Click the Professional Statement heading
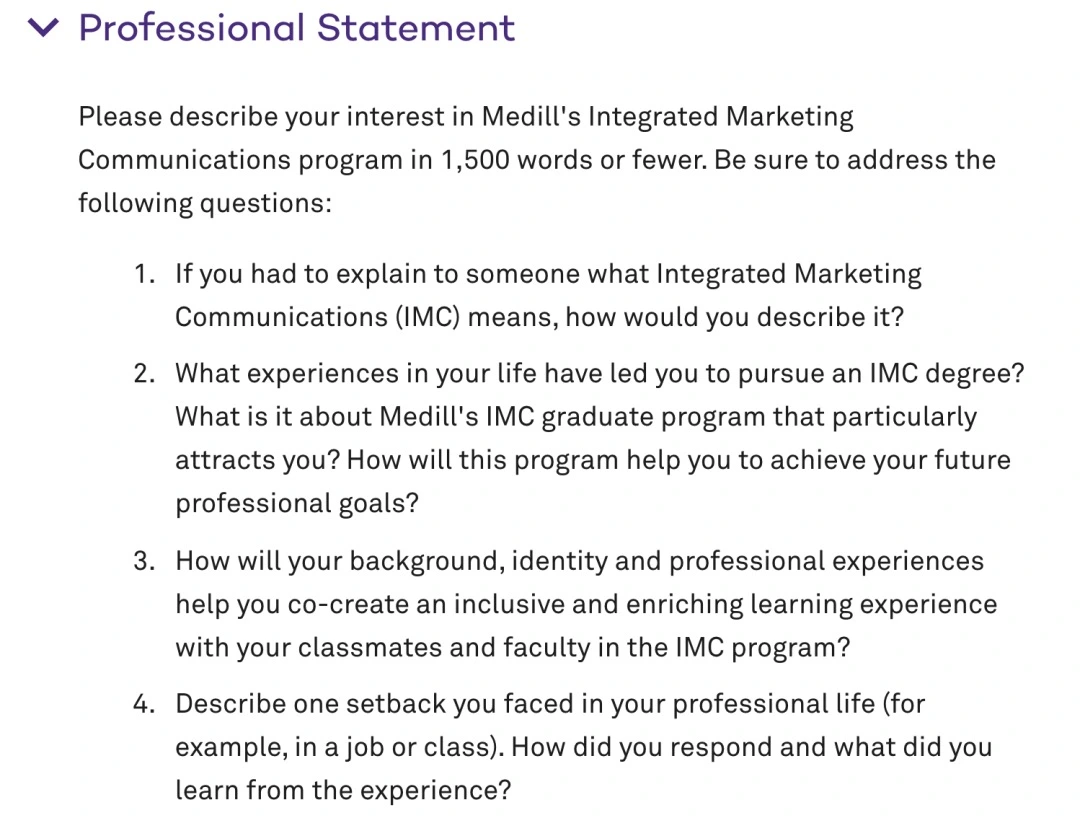The image size is (1080, 818). (x=297, y=28)
